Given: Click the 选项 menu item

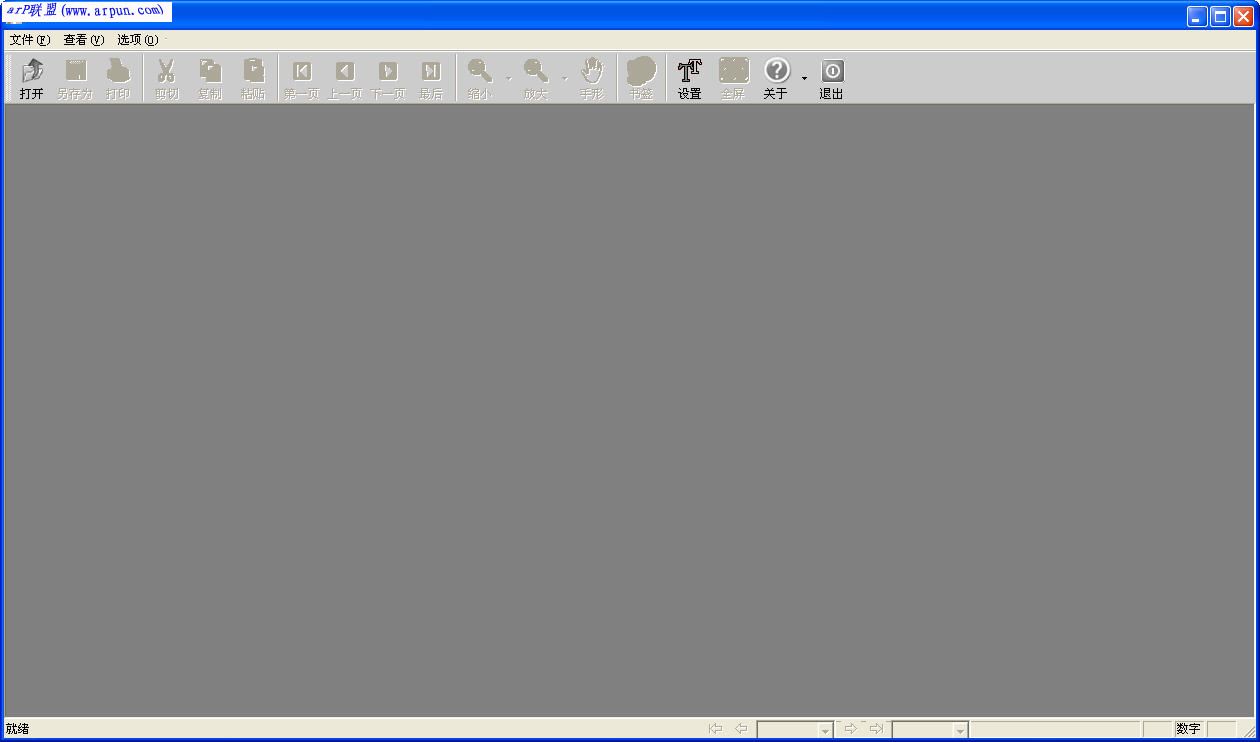Looking at the screenshot, I should click(139, 40).
